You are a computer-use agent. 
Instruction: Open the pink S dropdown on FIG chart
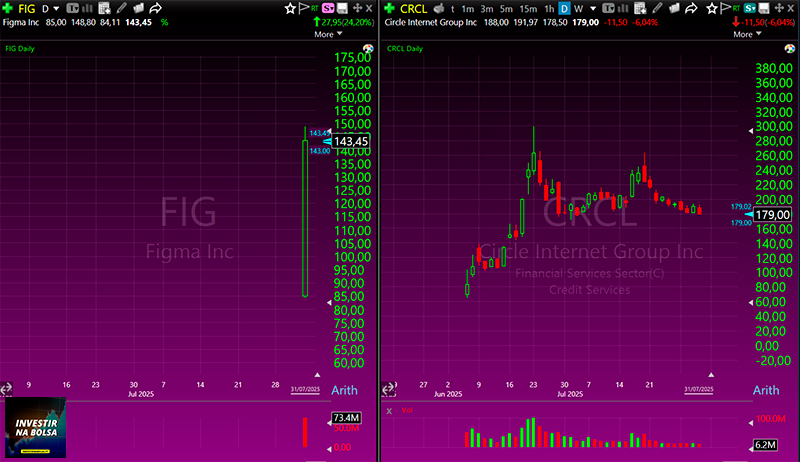[328, 8]
